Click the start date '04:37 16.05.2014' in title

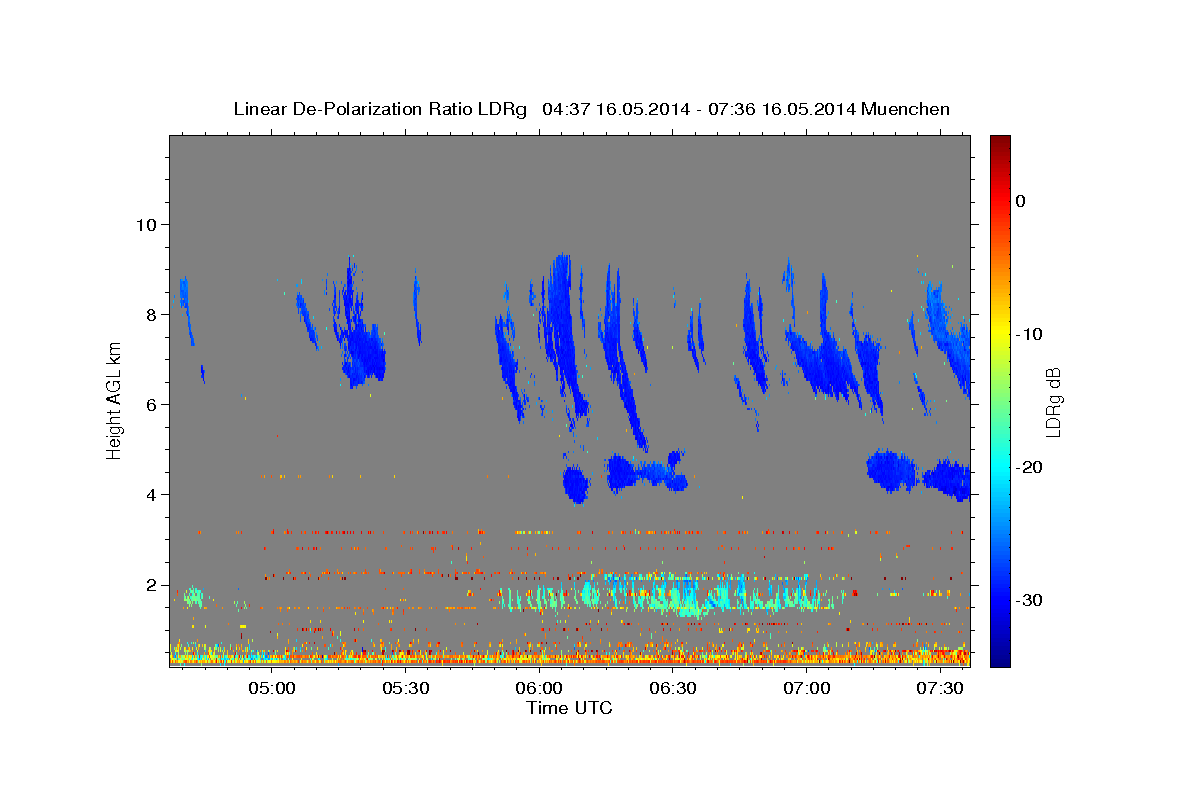tap(615, 109)
